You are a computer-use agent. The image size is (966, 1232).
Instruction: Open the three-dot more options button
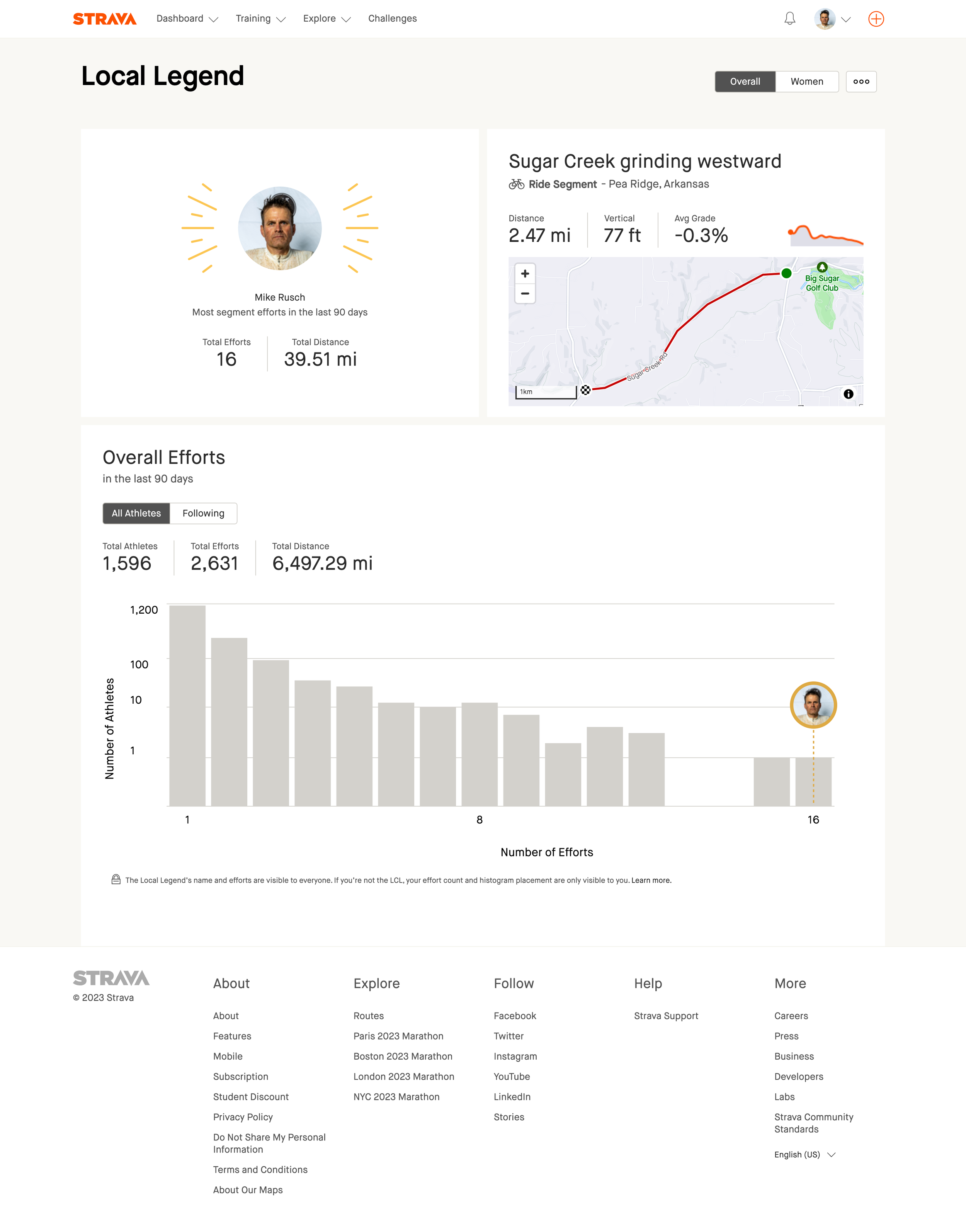coord(861,82)
